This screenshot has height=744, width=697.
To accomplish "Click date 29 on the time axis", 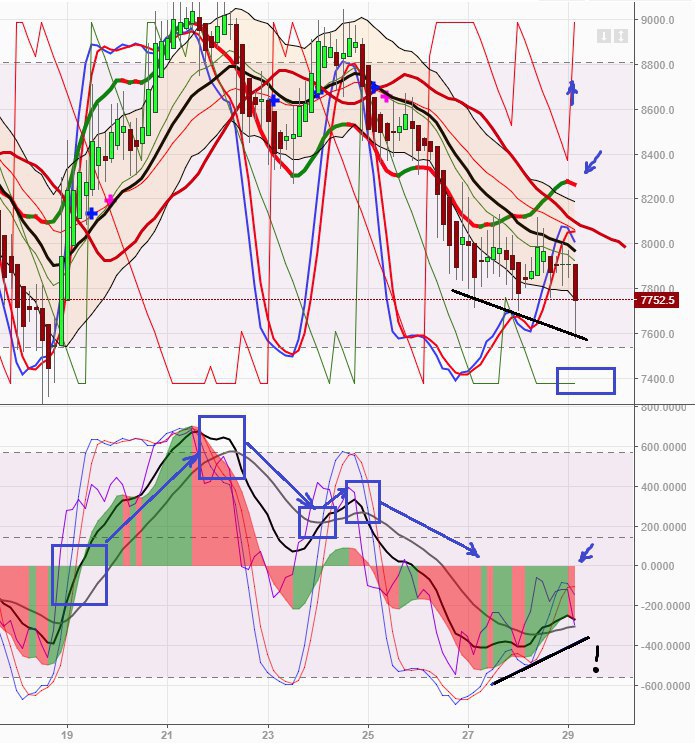I will point(568,735).
